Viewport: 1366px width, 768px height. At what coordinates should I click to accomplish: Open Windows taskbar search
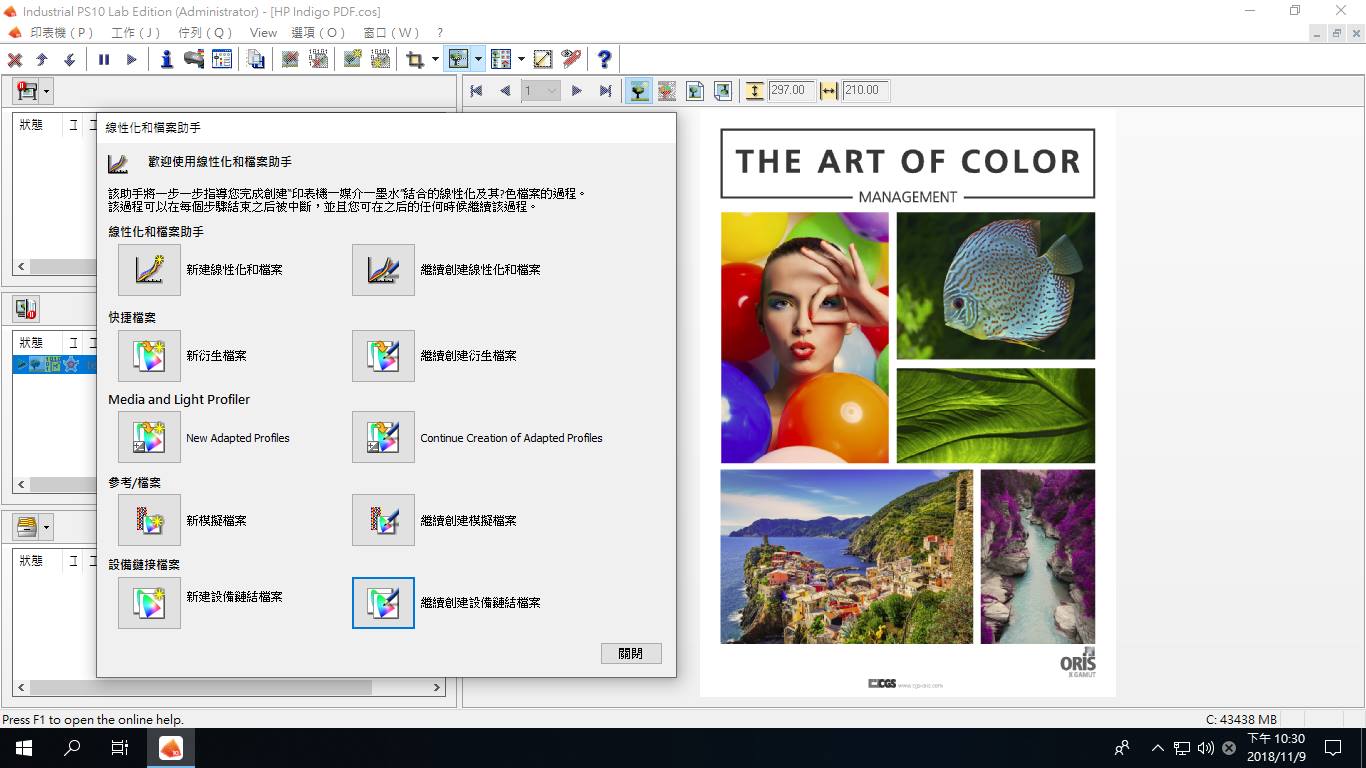tap(72, 747)
